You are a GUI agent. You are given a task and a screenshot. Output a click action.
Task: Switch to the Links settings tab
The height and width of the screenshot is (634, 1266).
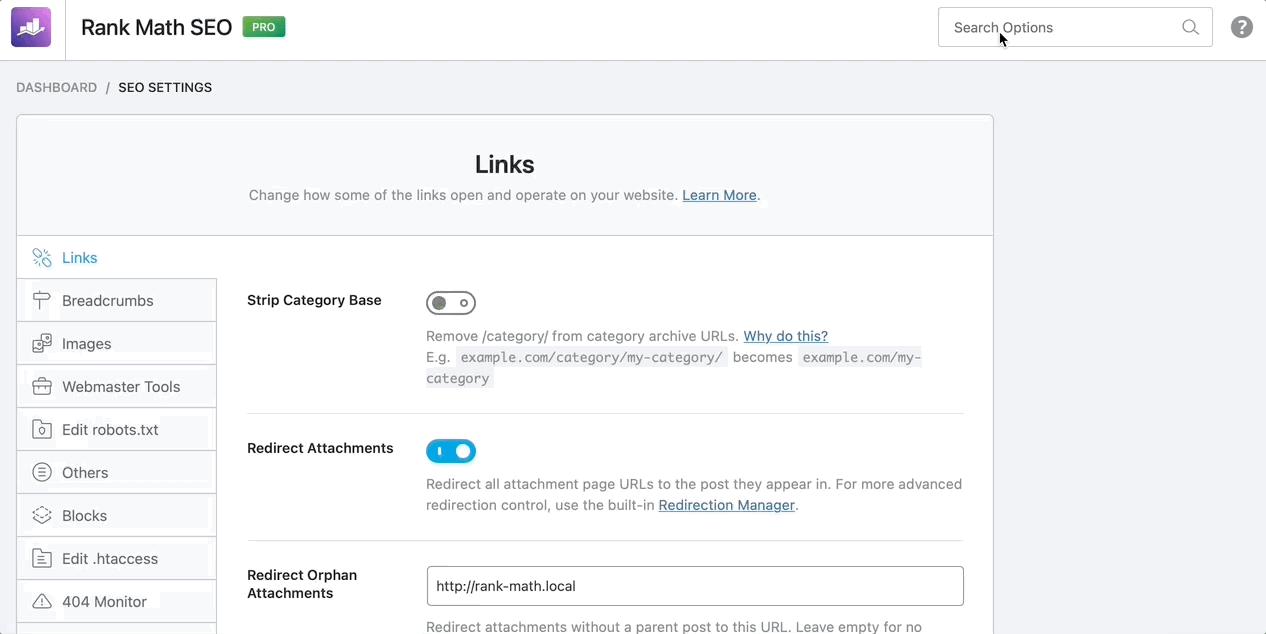pyautogui.click(x=117, y=258)
